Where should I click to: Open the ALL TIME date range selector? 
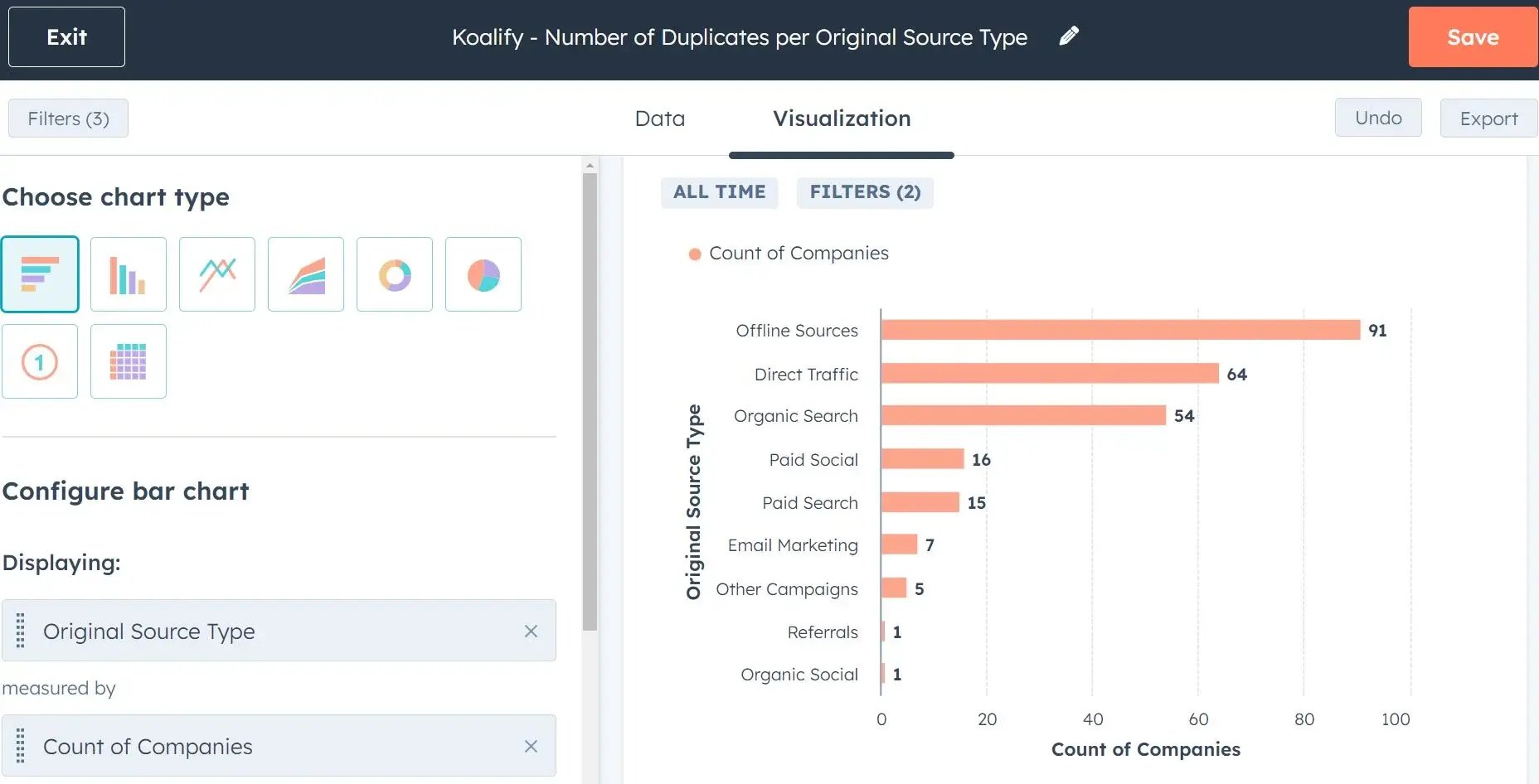tap(719, 191)
